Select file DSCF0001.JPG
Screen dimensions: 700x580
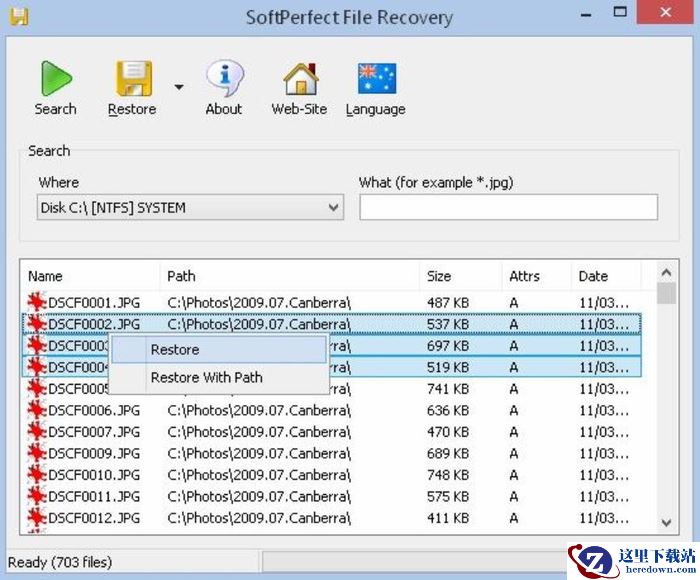(94, 303)
